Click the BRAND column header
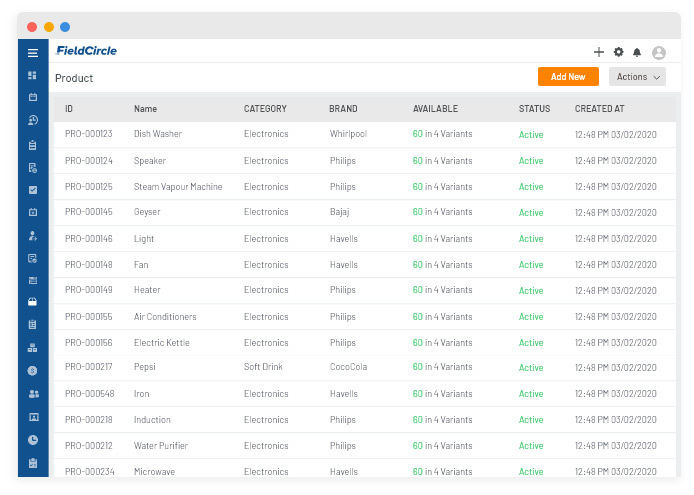 343,108
